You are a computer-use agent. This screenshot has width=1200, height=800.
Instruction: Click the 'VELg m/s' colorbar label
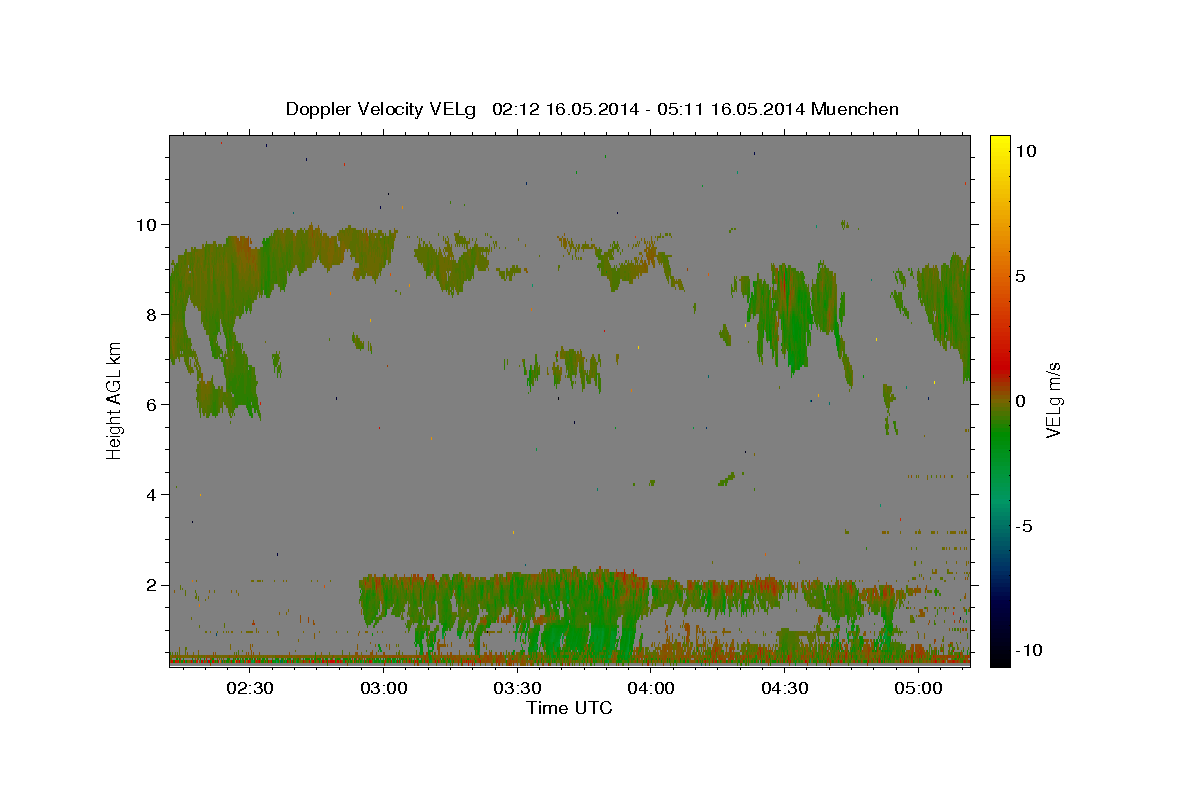(x=1053, y=401)
